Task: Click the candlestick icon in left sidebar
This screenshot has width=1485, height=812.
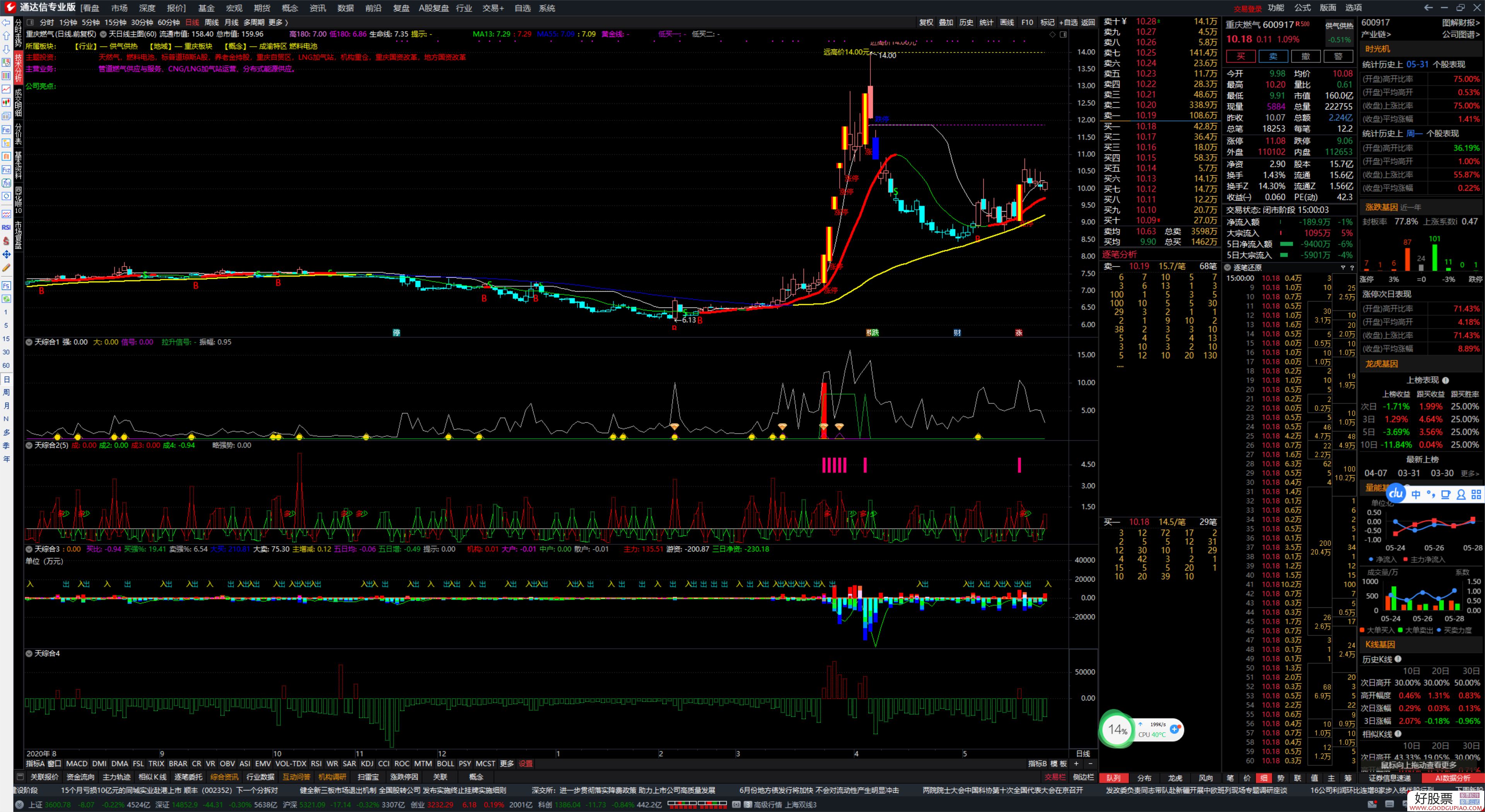Action: coord(6,102)
